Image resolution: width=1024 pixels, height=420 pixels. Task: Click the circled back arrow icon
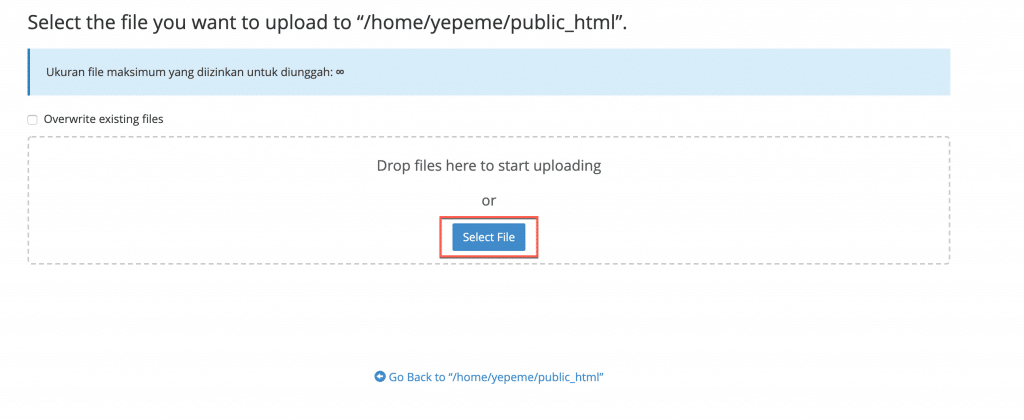pyautogui.click(x=380, y=377)
